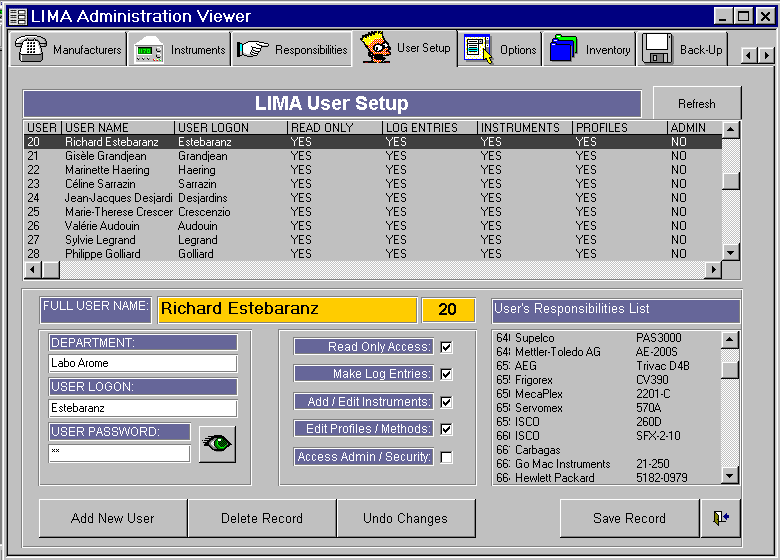Select Mettler-Toledo AG AE-200S entry
The height and width of the screenshot is (560, 780).
tap(607, 352)
